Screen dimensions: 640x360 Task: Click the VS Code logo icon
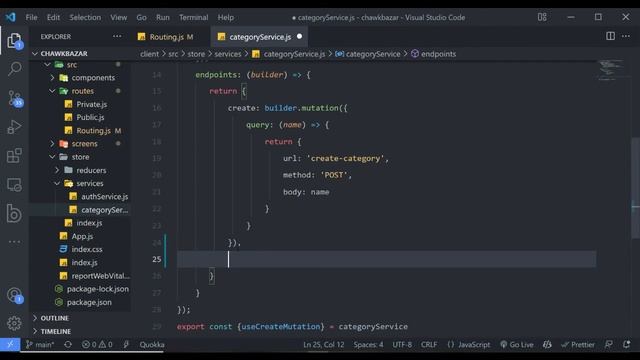(x=11, y=17)
